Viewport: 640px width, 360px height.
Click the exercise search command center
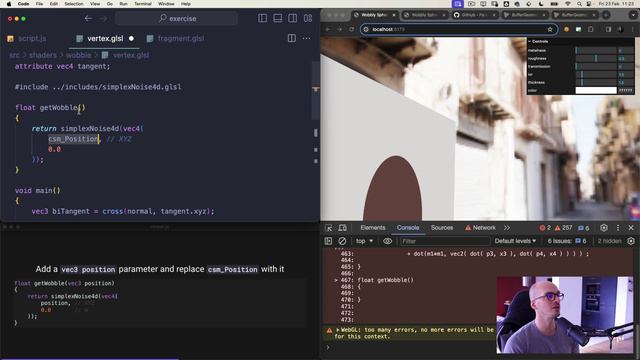[x=176, y=18]
